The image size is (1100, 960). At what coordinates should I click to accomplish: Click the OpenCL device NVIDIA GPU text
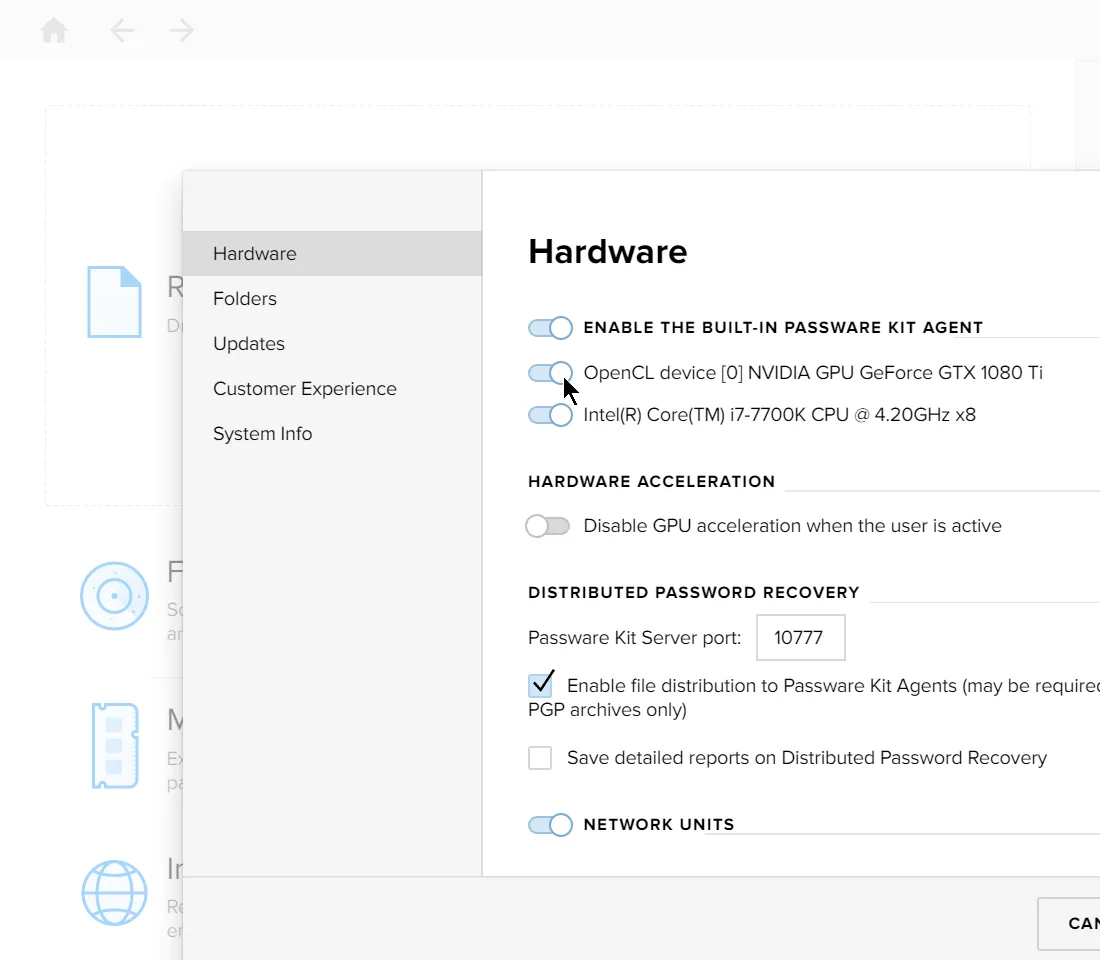[x=813, y=373]
